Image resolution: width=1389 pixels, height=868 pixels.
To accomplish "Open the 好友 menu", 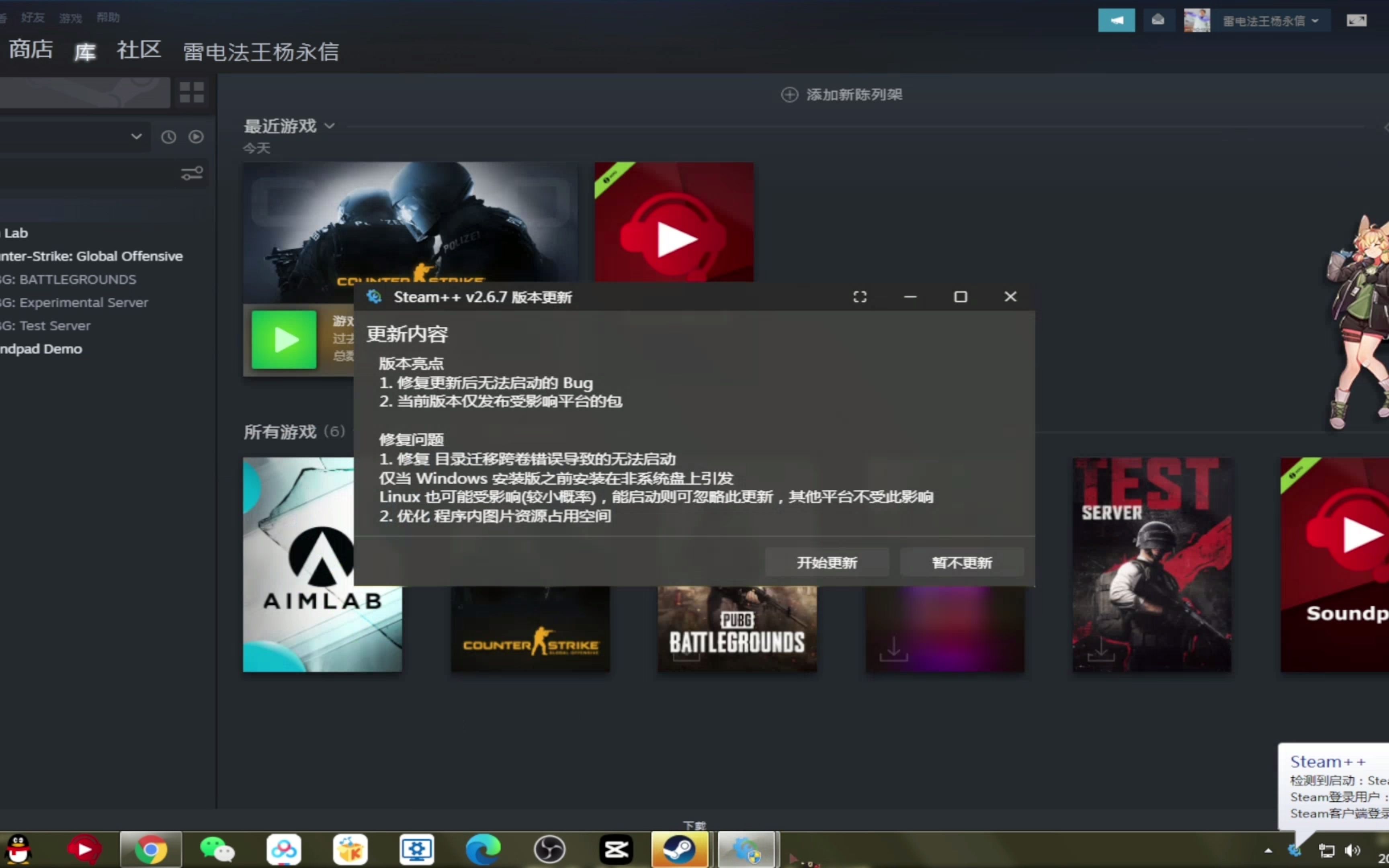I will coord(33,18).
